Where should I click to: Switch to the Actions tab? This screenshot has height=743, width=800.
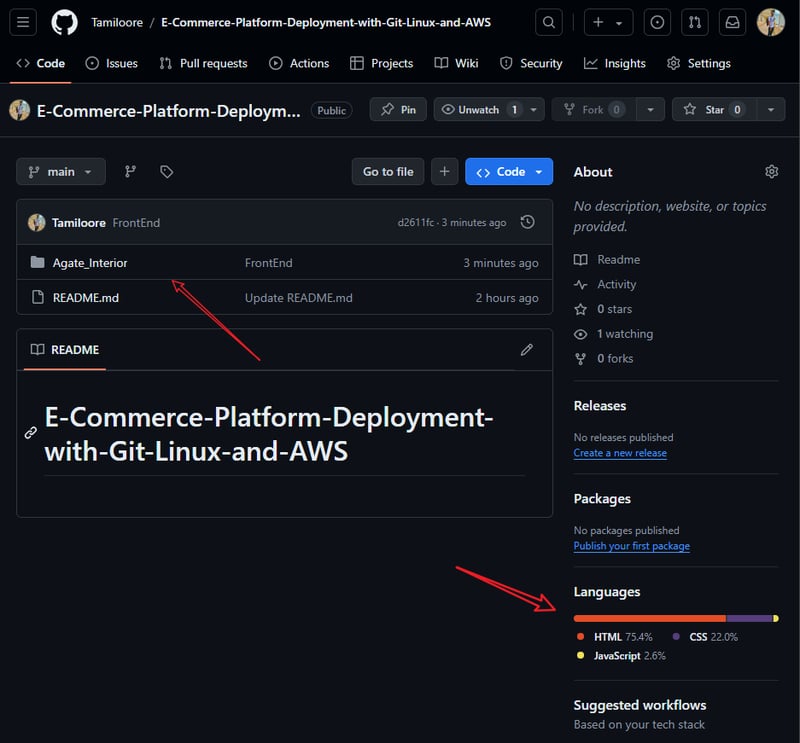click(299, 63)
